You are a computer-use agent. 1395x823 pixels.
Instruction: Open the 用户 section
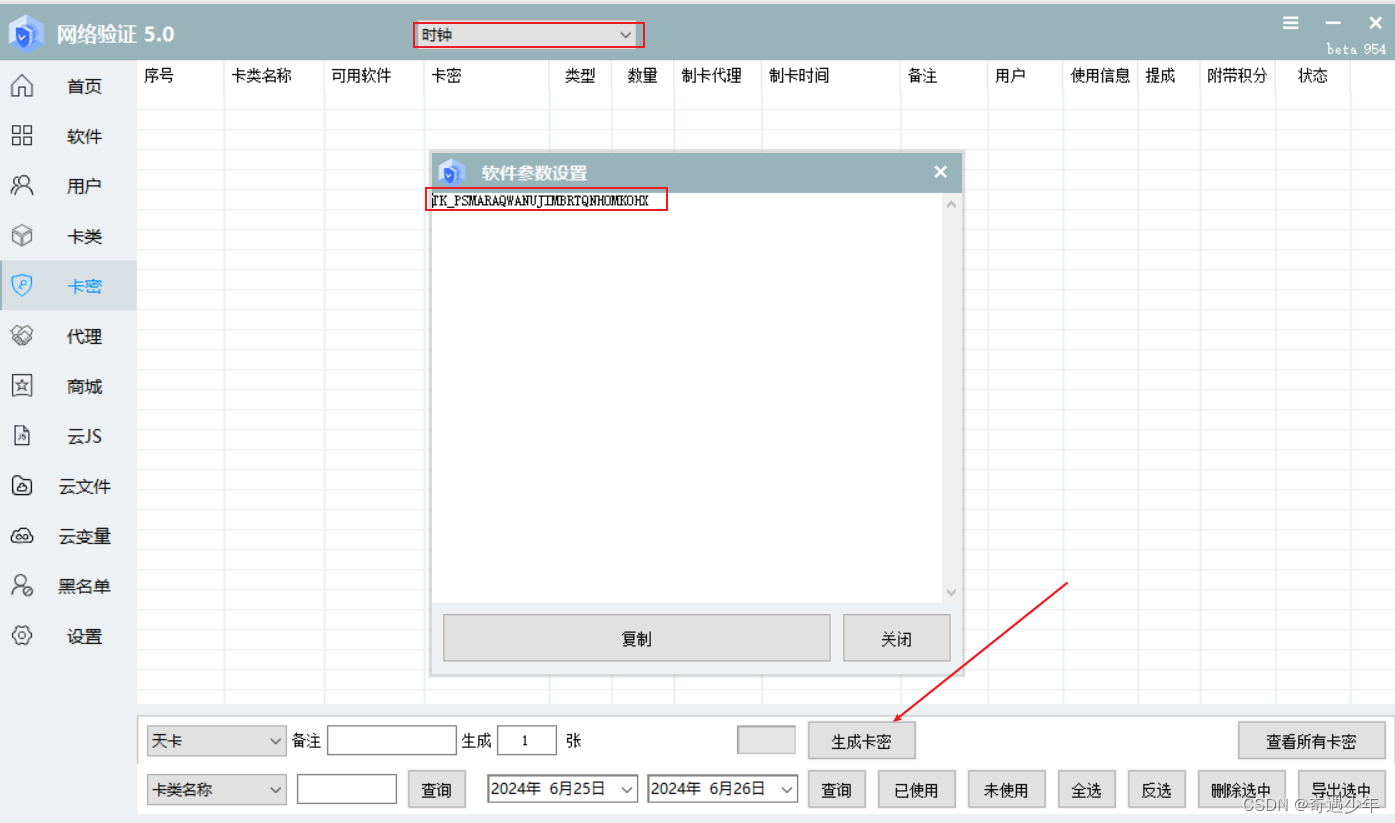(85, 186)
